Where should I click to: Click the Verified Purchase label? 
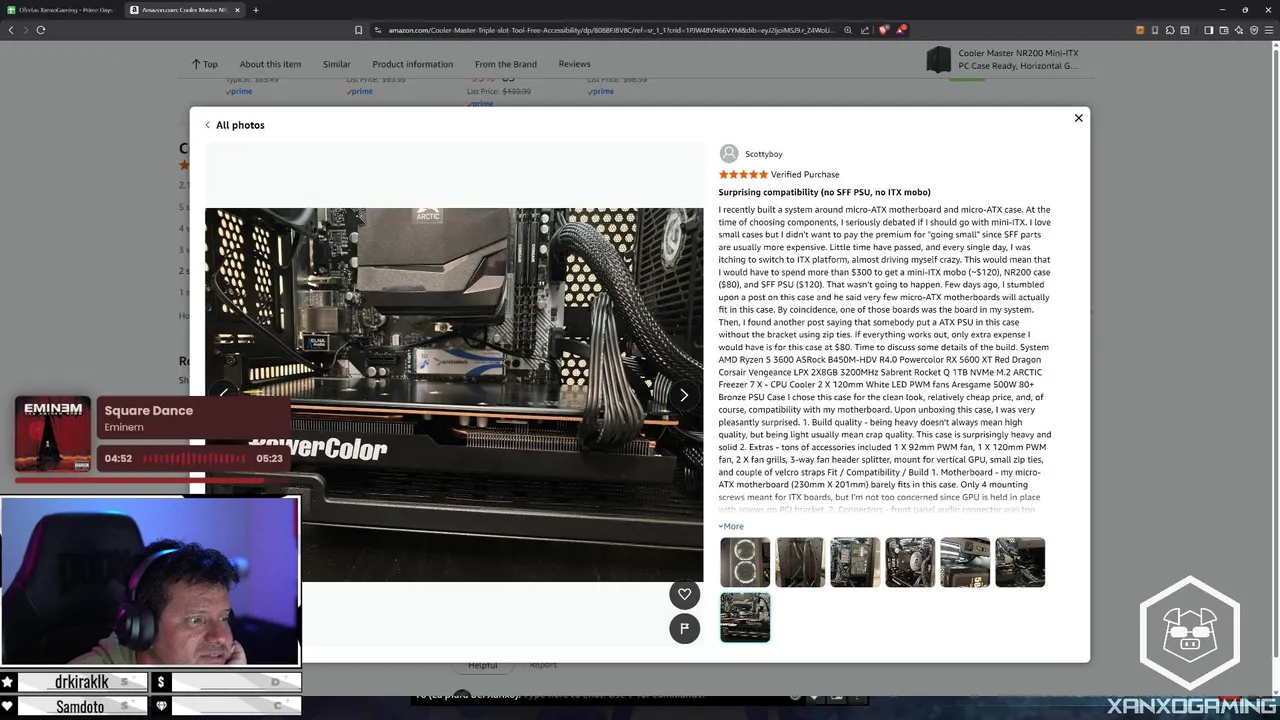tap(805, 174)
